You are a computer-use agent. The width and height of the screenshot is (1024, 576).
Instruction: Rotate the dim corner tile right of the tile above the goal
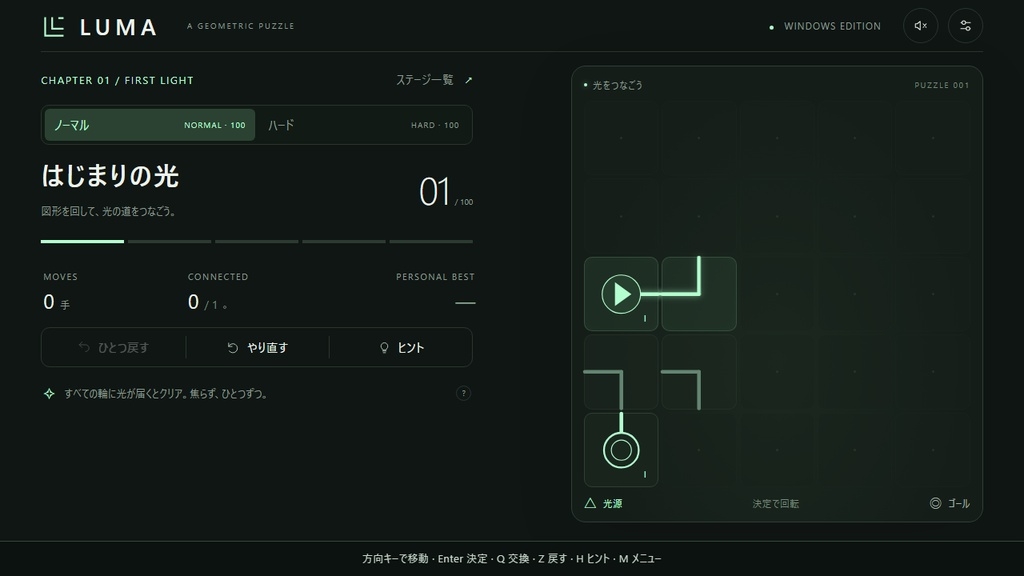click(699, 372)
